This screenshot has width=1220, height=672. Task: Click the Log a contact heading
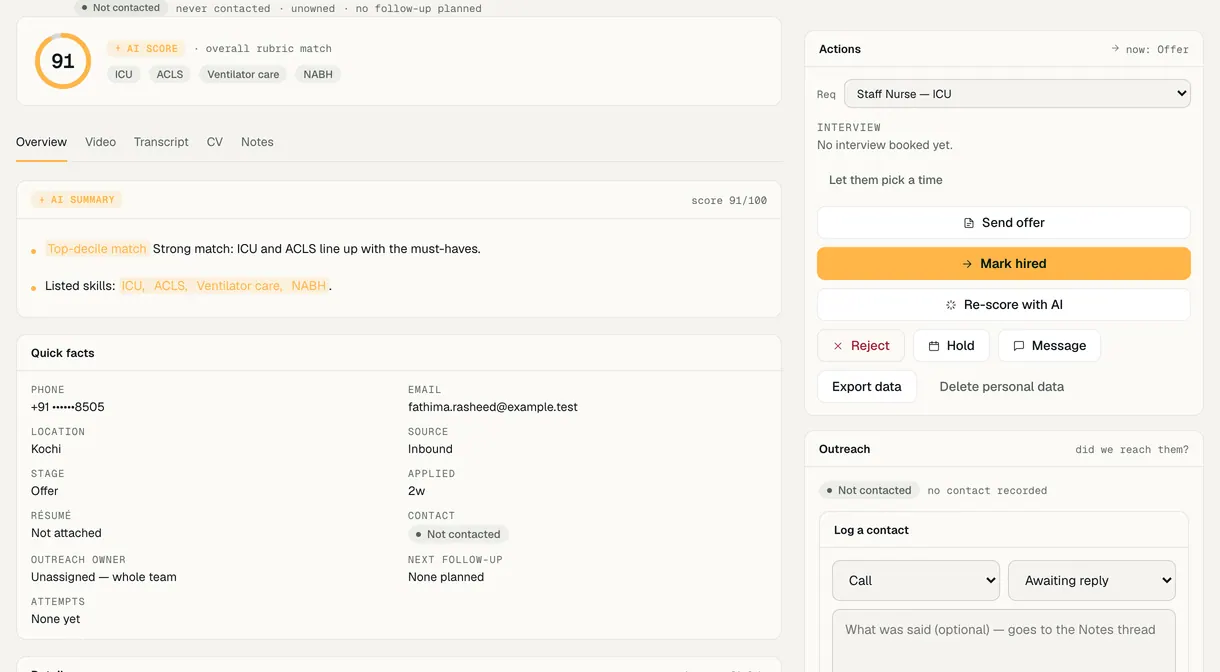tap(871, 530)
